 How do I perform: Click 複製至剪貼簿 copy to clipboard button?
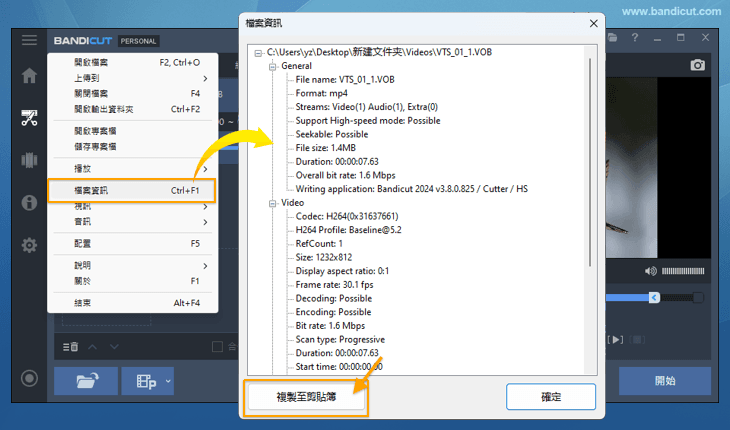tap(306, 397)
